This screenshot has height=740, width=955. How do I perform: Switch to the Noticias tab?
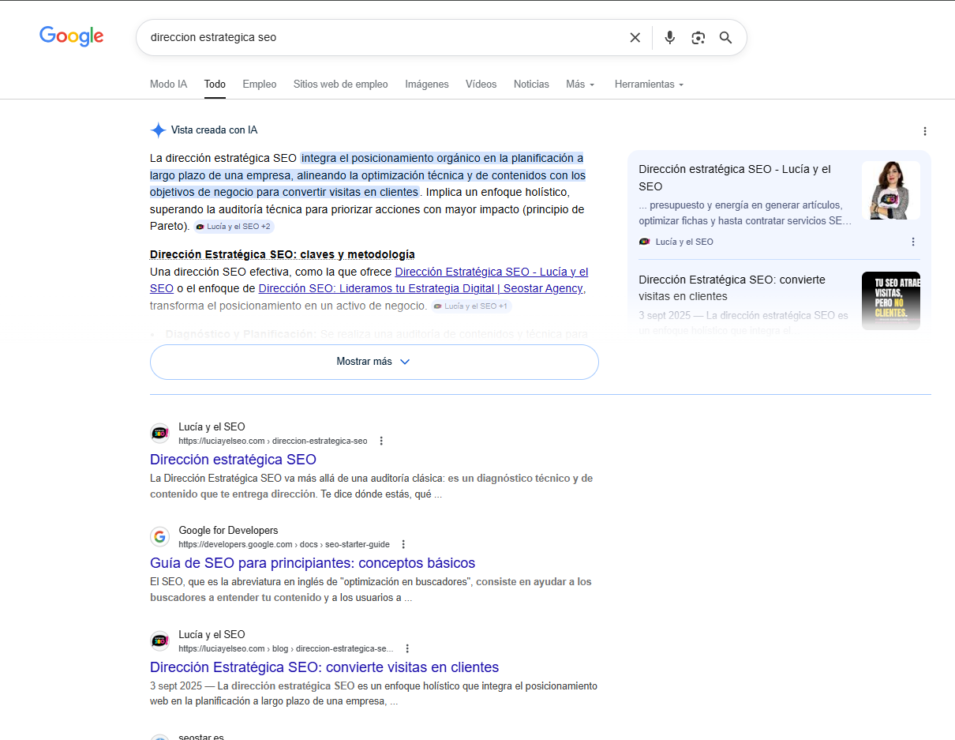click(531, 84)
